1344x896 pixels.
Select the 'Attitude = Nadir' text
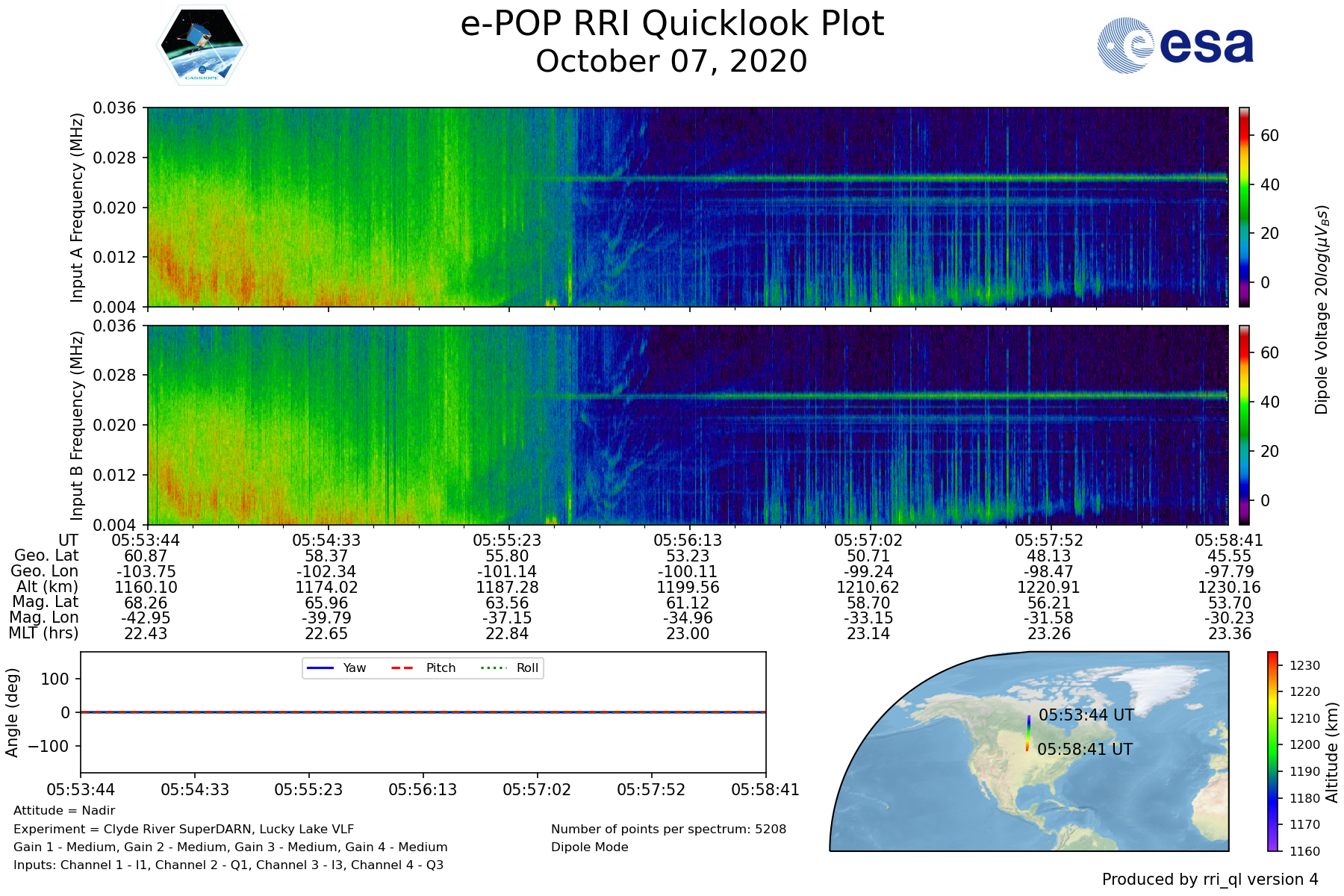64,811
